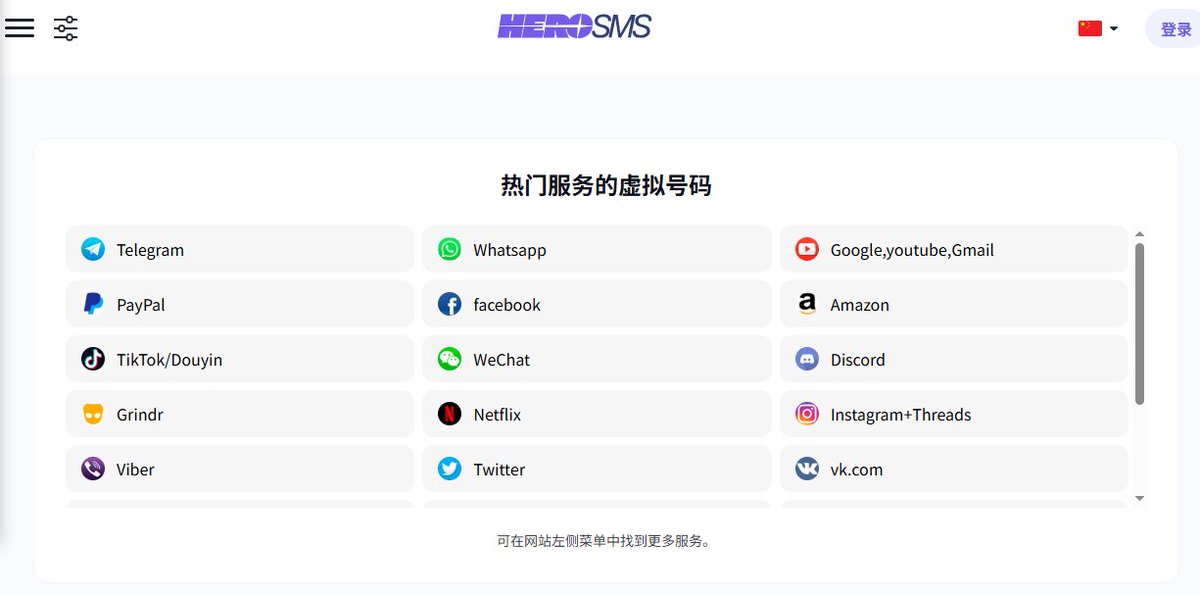Click the Grindr mask icon
Viewport: 1200px width, 595px height.
pos(93,414)
